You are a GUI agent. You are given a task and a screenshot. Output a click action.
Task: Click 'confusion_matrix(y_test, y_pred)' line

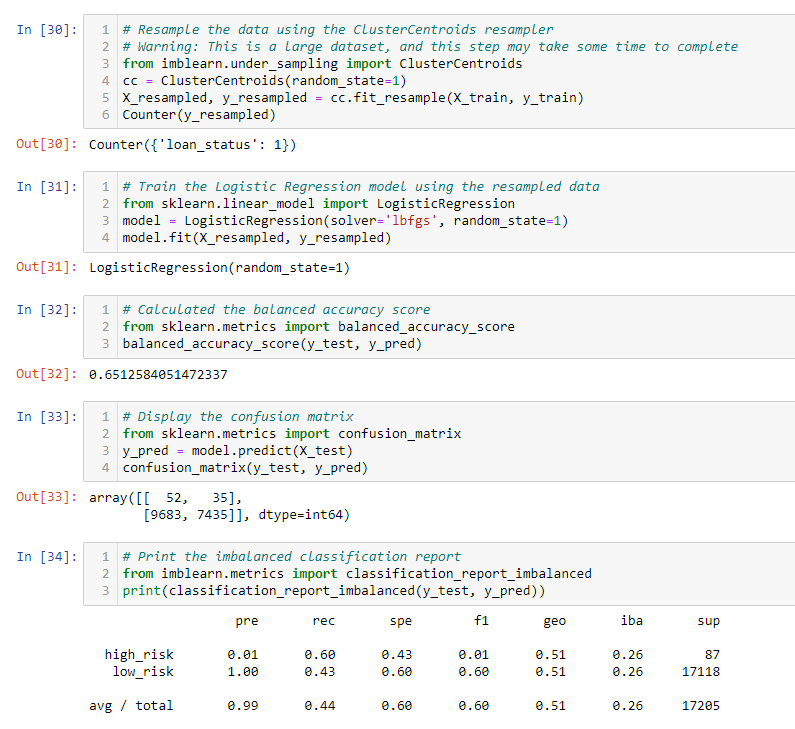coord(245,468)
